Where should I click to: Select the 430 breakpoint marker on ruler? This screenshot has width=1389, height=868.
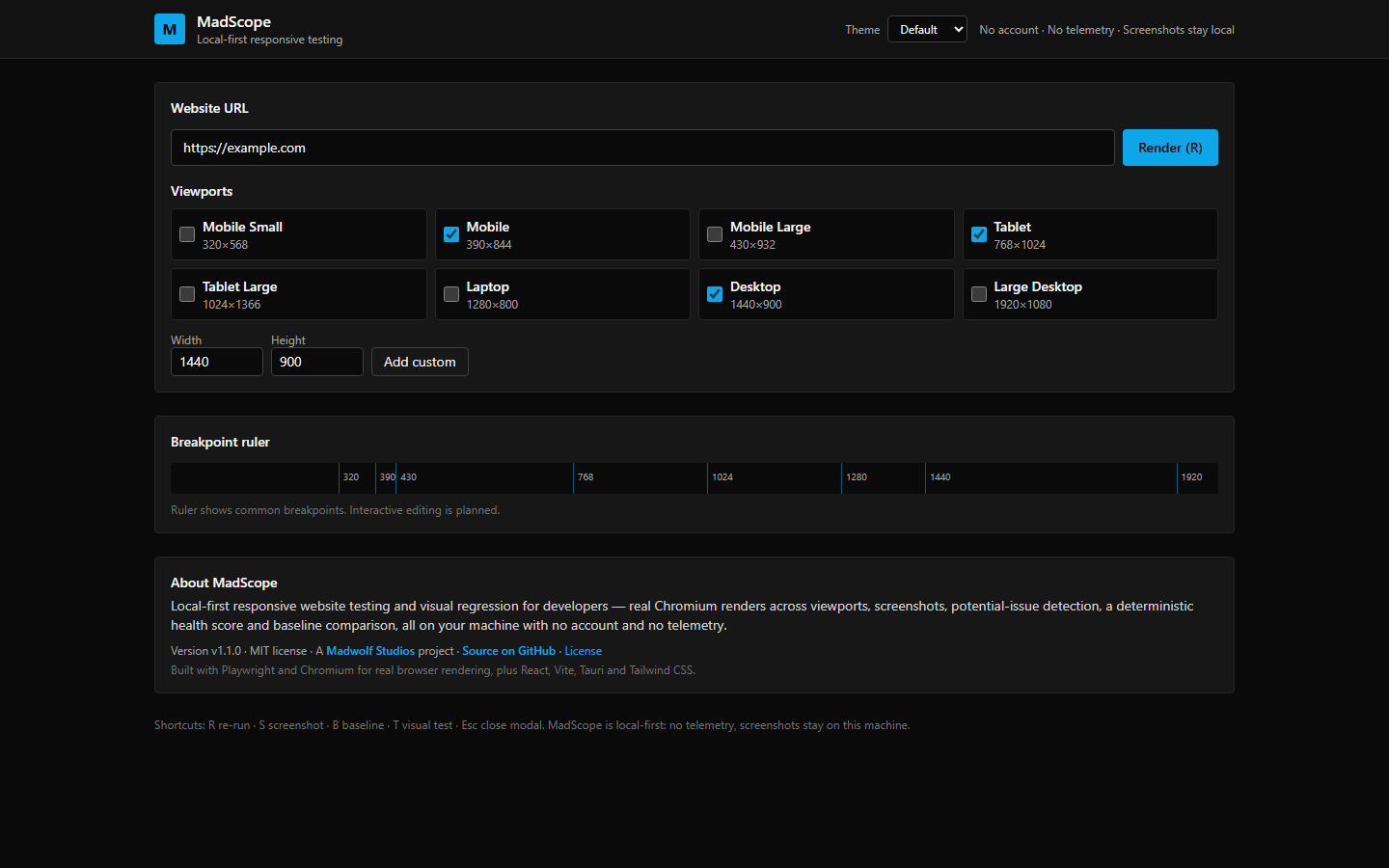point(408,477)
